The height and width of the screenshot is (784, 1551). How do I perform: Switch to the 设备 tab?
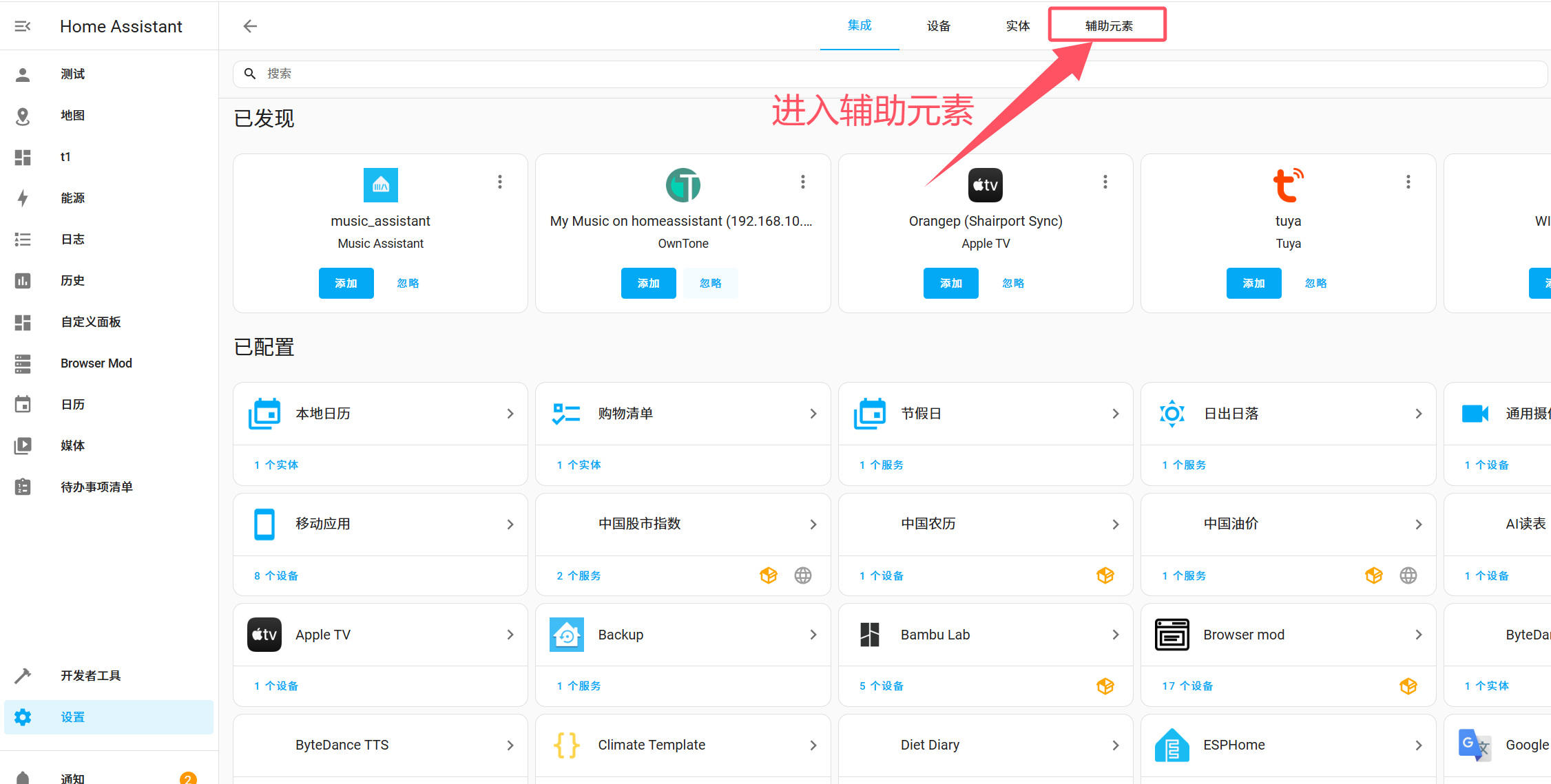click(x=938, y=26)
